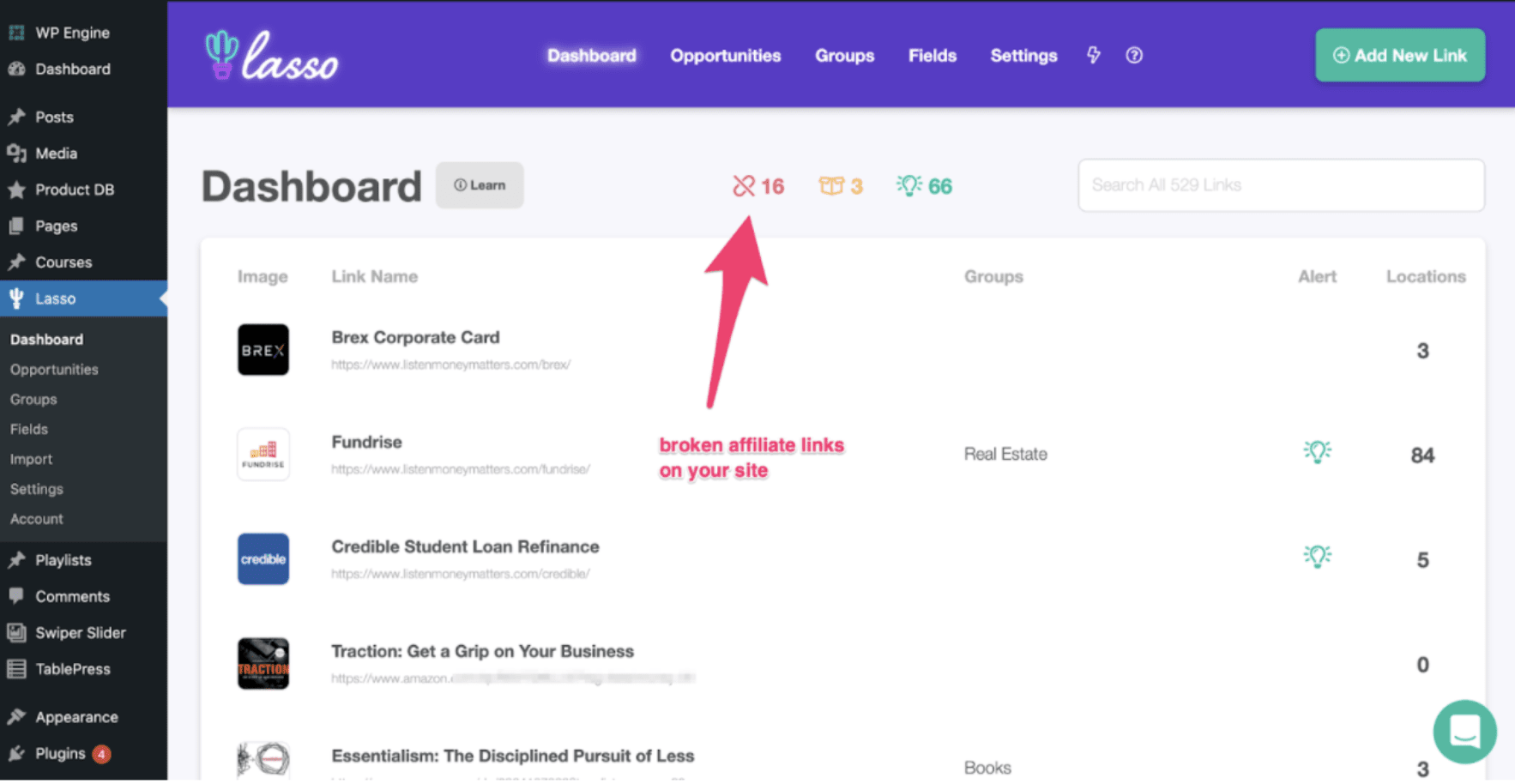Open the help question mark icon

1134,56
